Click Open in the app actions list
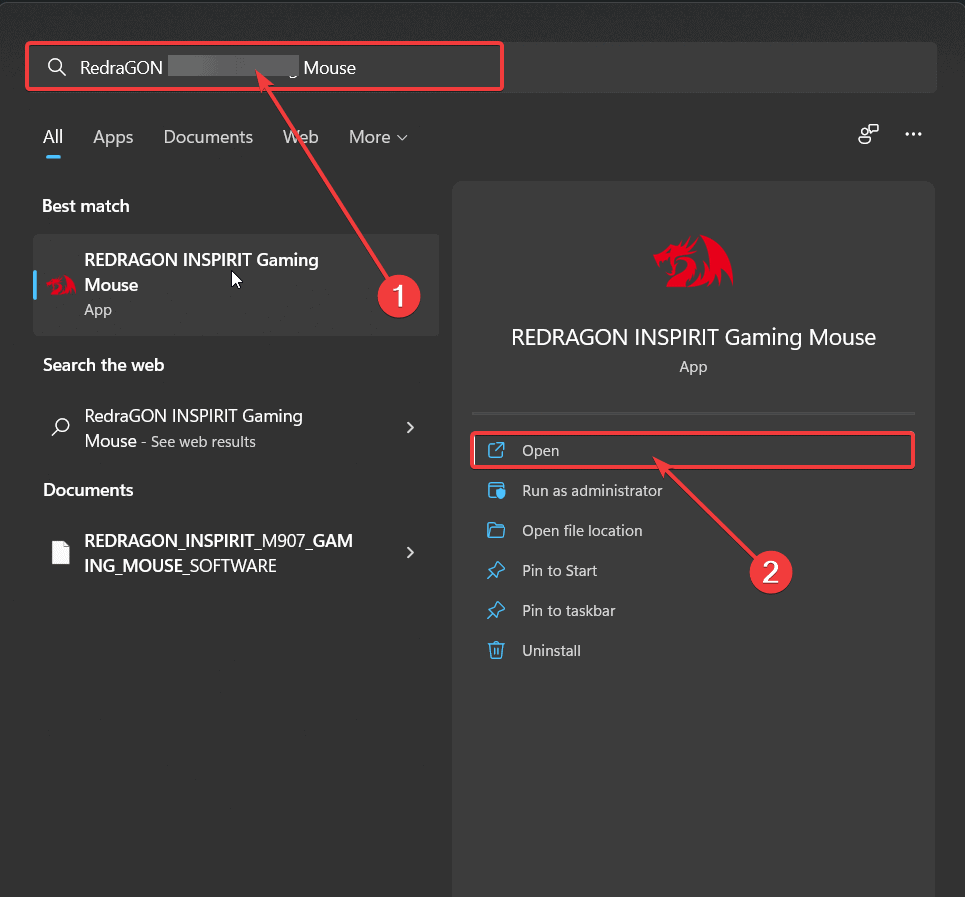Screen dimensions: 965x897 click(692, 450)
